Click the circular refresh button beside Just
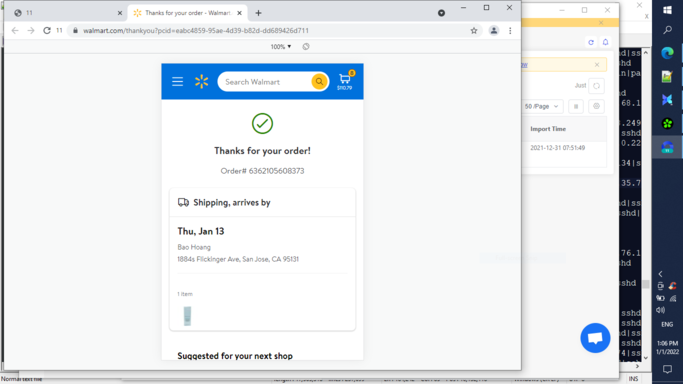683x384 pixels. tap(596, 86)
